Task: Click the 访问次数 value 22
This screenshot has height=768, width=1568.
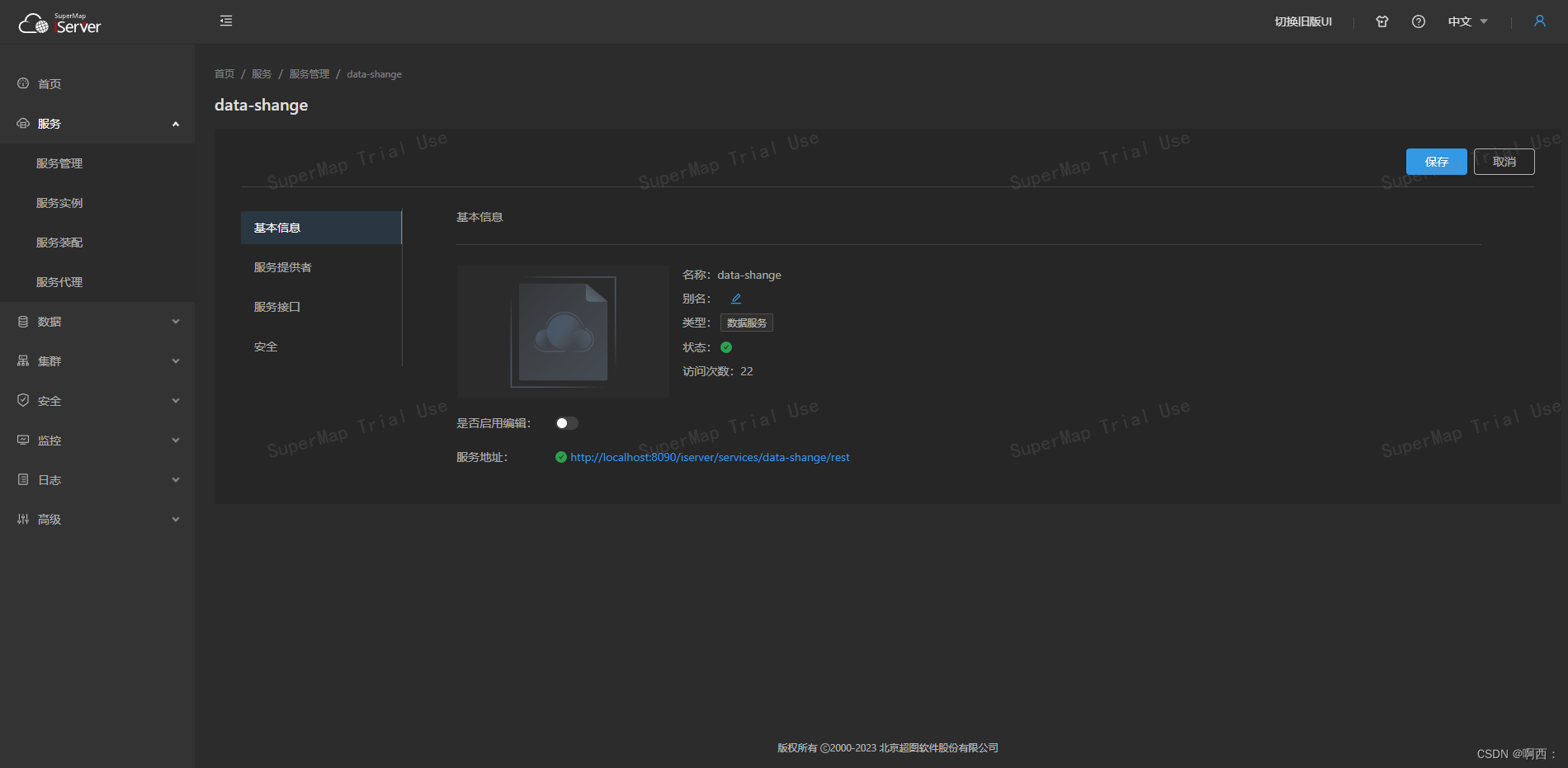Action: tap(747, 371)
